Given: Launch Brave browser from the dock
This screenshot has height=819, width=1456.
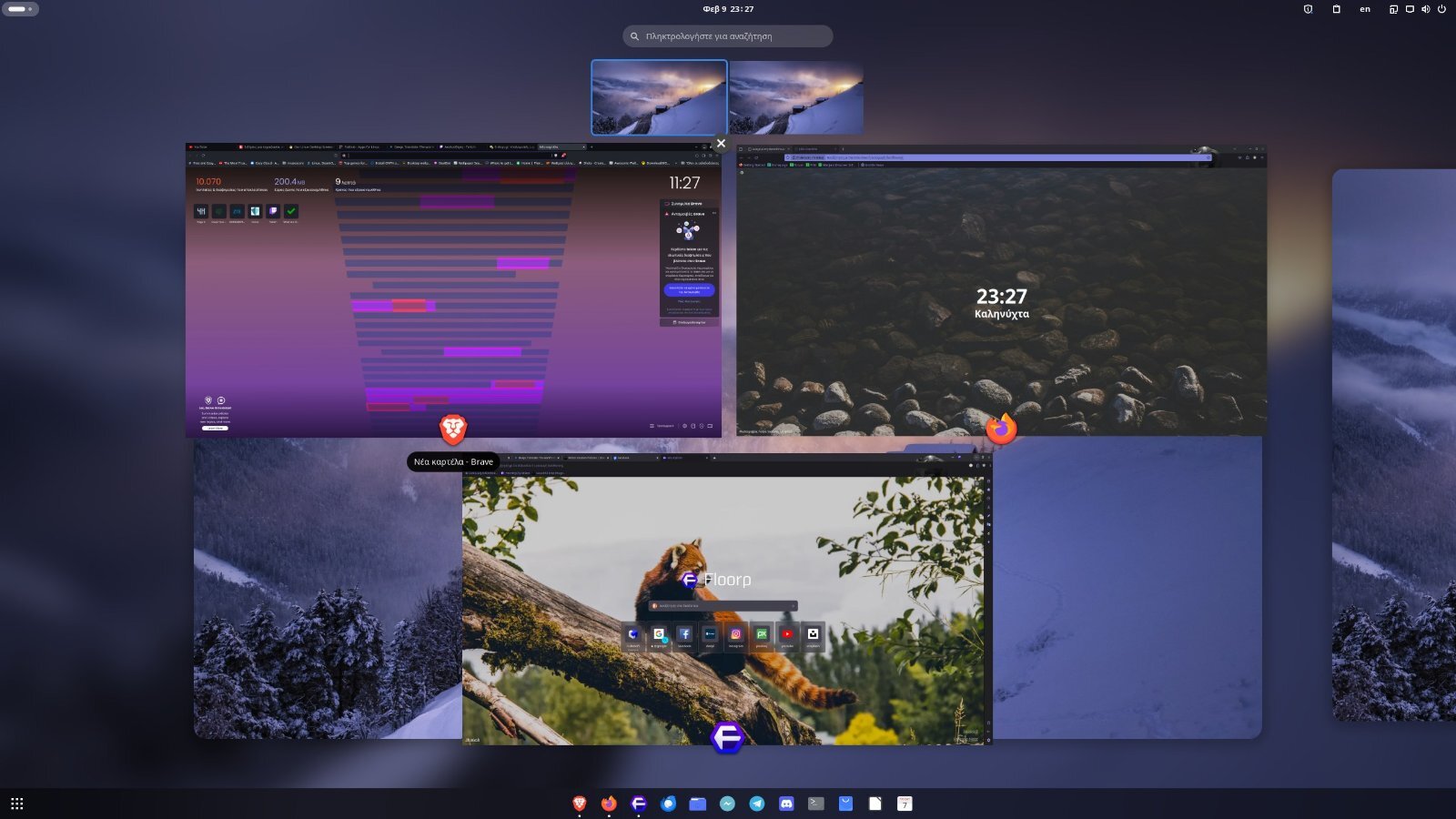Looking at the screenshot, I should pos(580,804).
